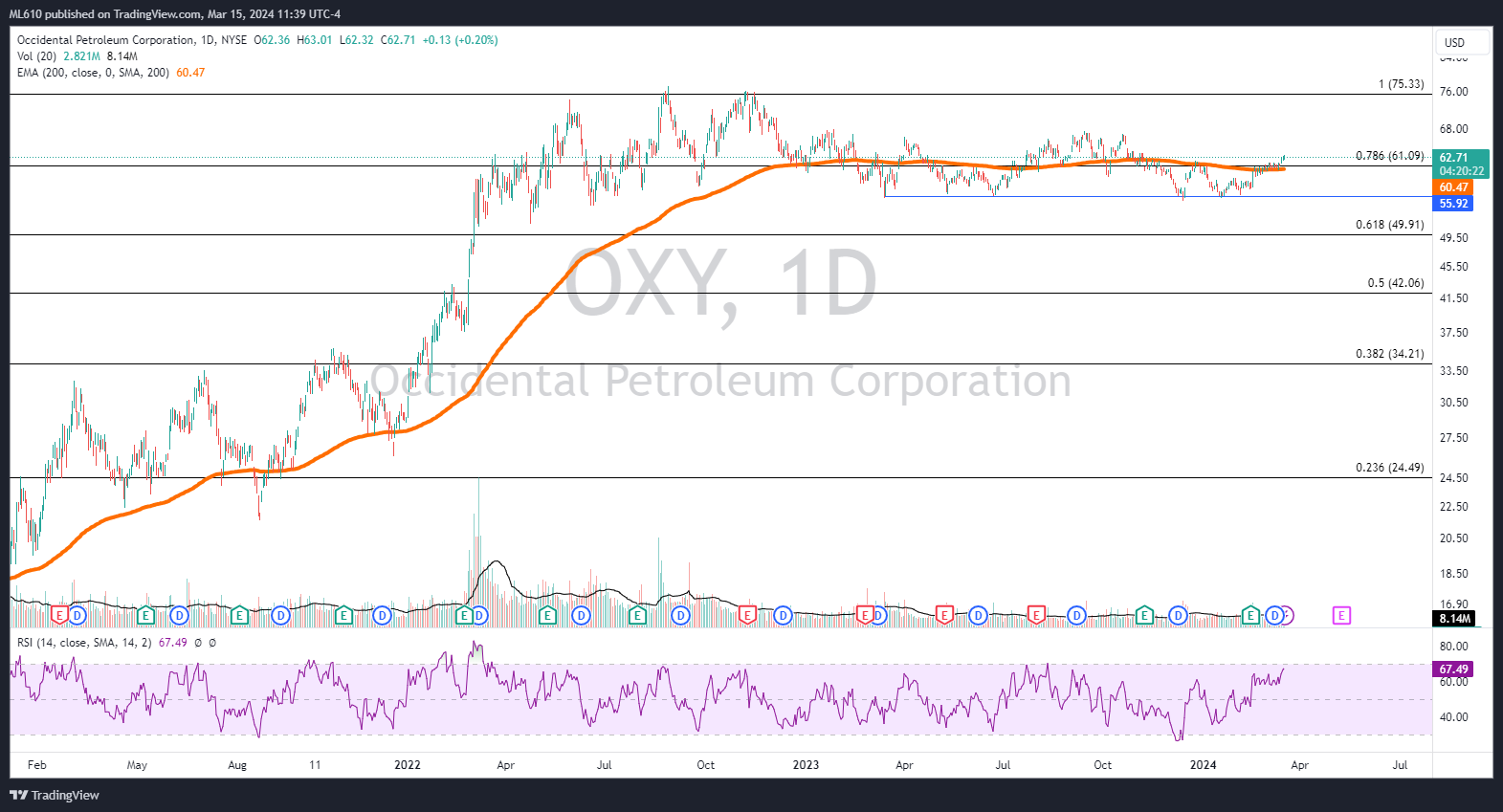
Task: Click the +0.13 (+0.20%) change text
Action: [x=460, y=40]
